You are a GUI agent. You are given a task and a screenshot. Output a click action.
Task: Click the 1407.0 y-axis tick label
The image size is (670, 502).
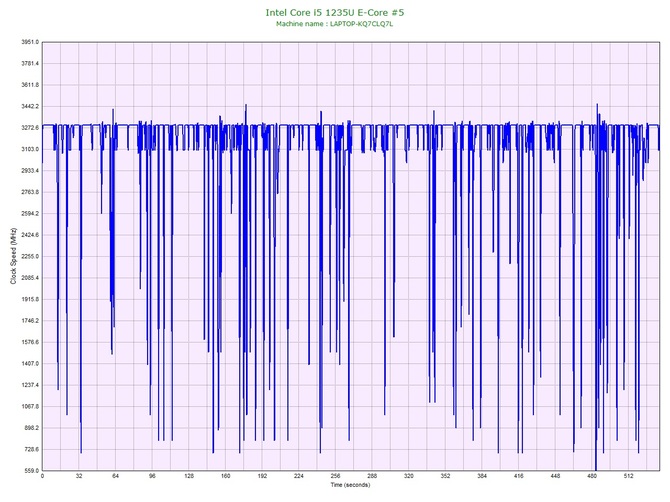29,364
